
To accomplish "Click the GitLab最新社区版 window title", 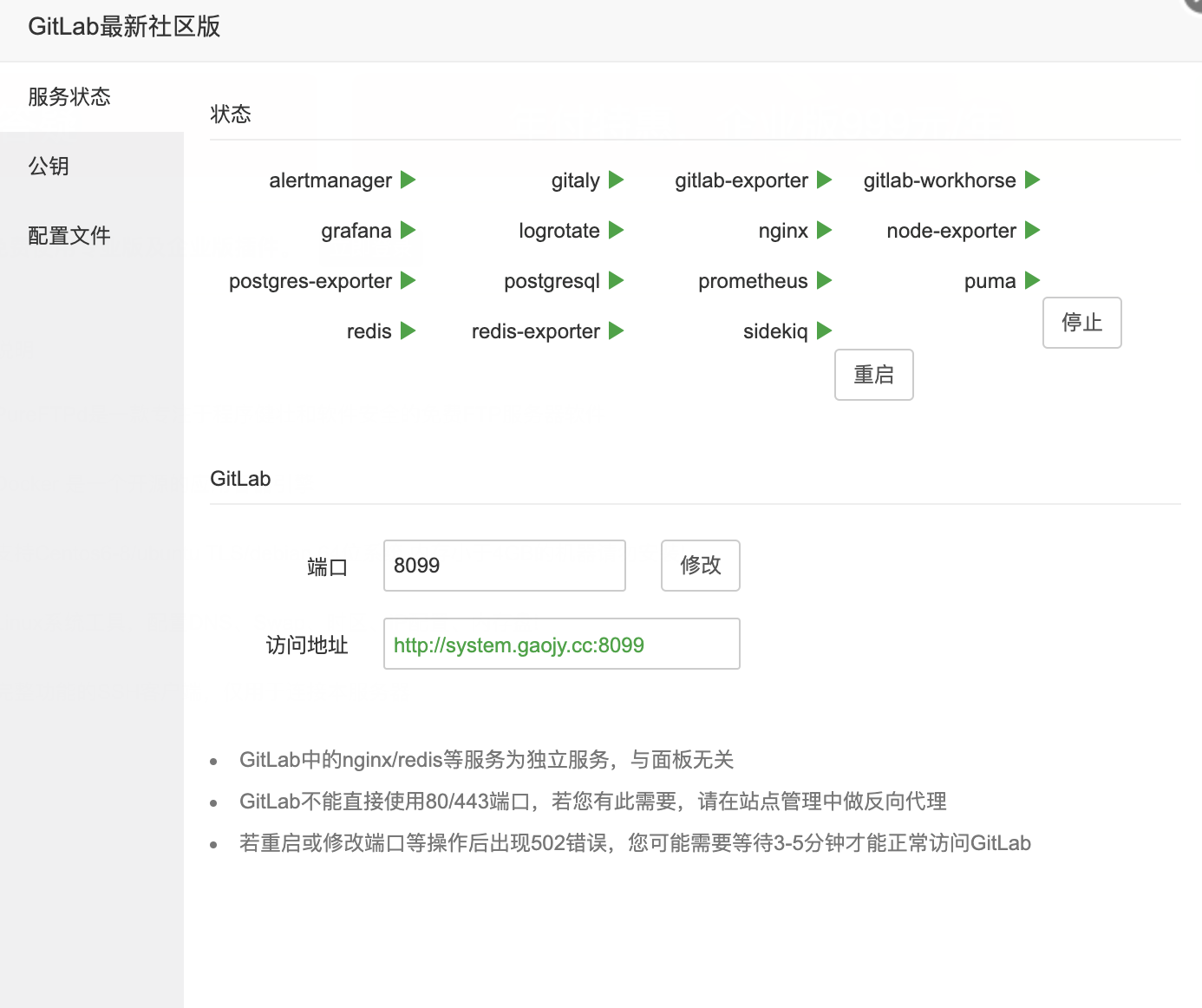I will point(124,26).
